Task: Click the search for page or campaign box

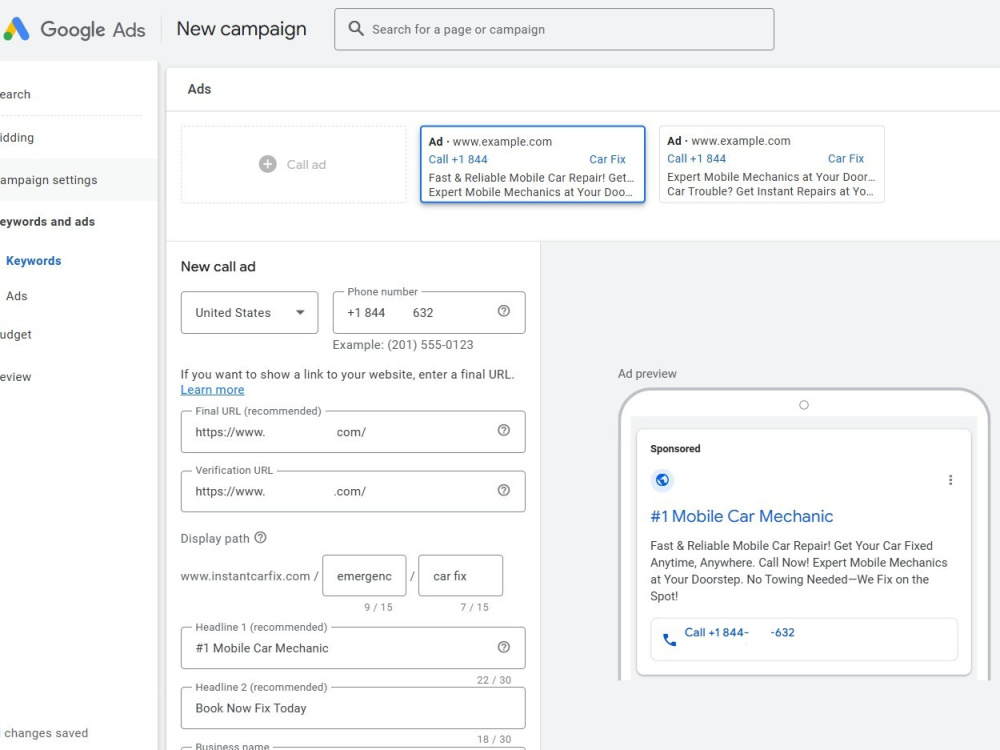Action: pyautogui.click(x=554, y=29)
